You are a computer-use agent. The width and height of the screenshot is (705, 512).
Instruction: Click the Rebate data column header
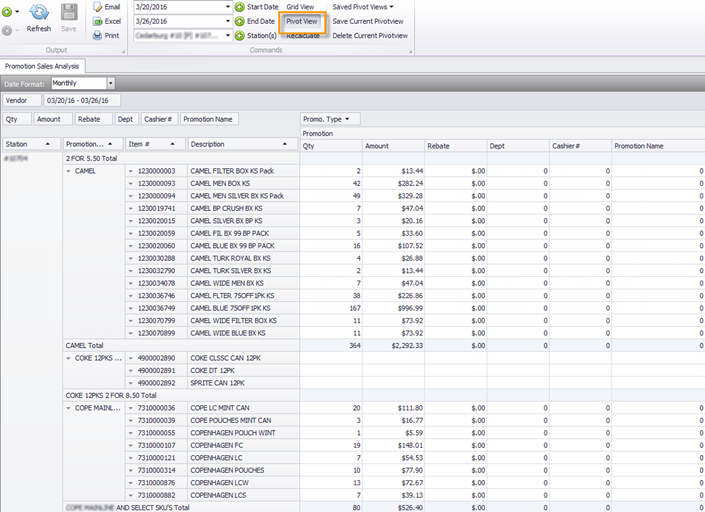pos(455,146)
